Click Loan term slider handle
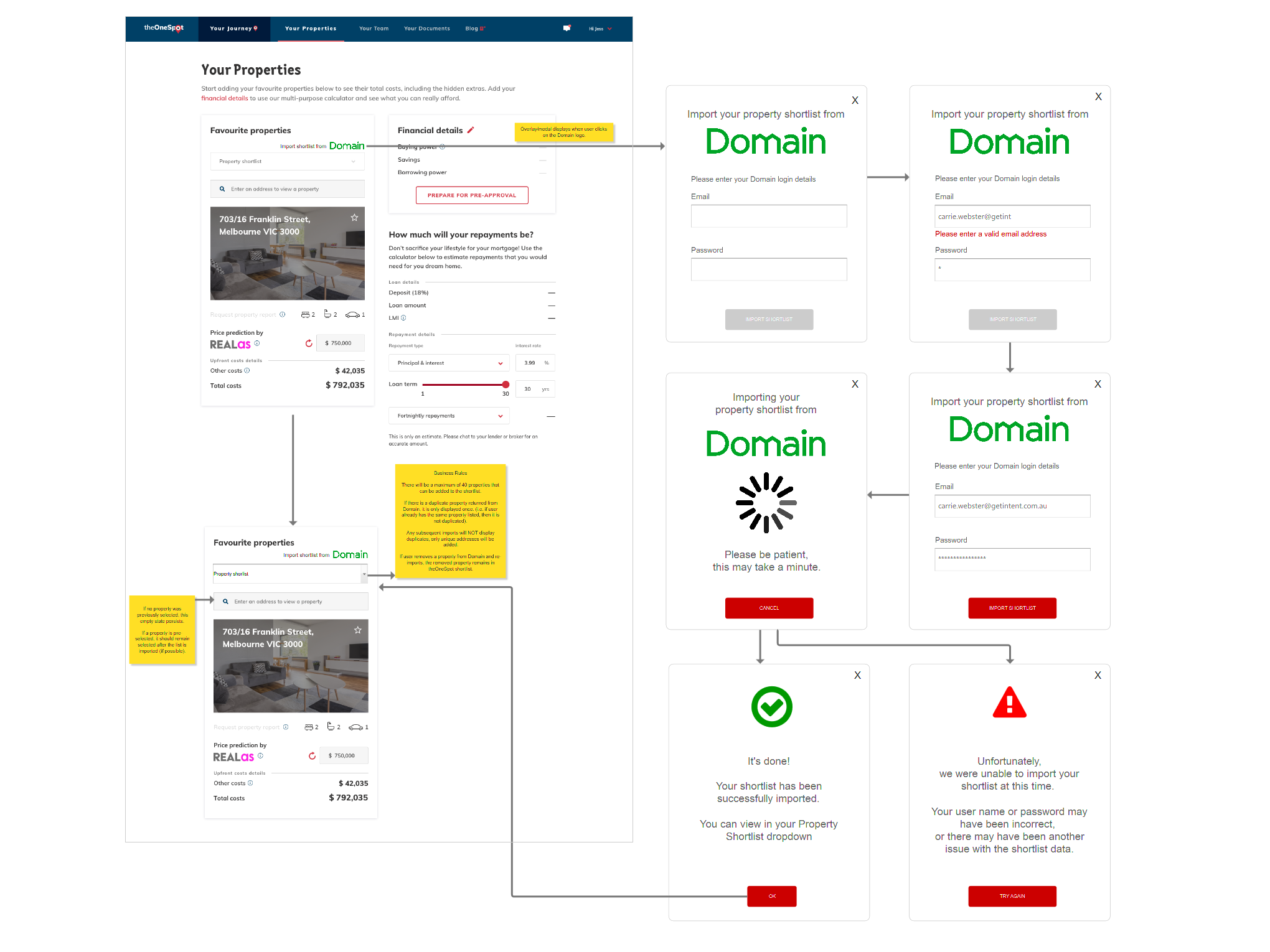 (x=506, y=385)
